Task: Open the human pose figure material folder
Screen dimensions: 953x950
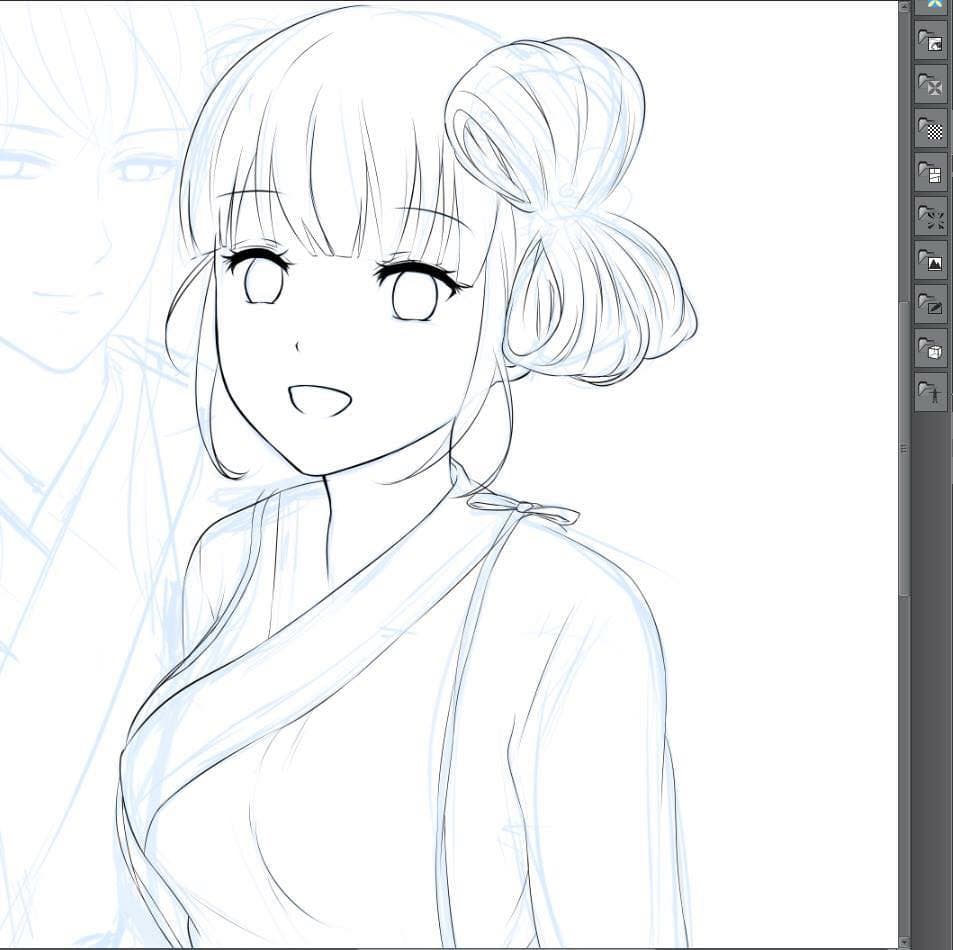Action: [x=931, y=392]
